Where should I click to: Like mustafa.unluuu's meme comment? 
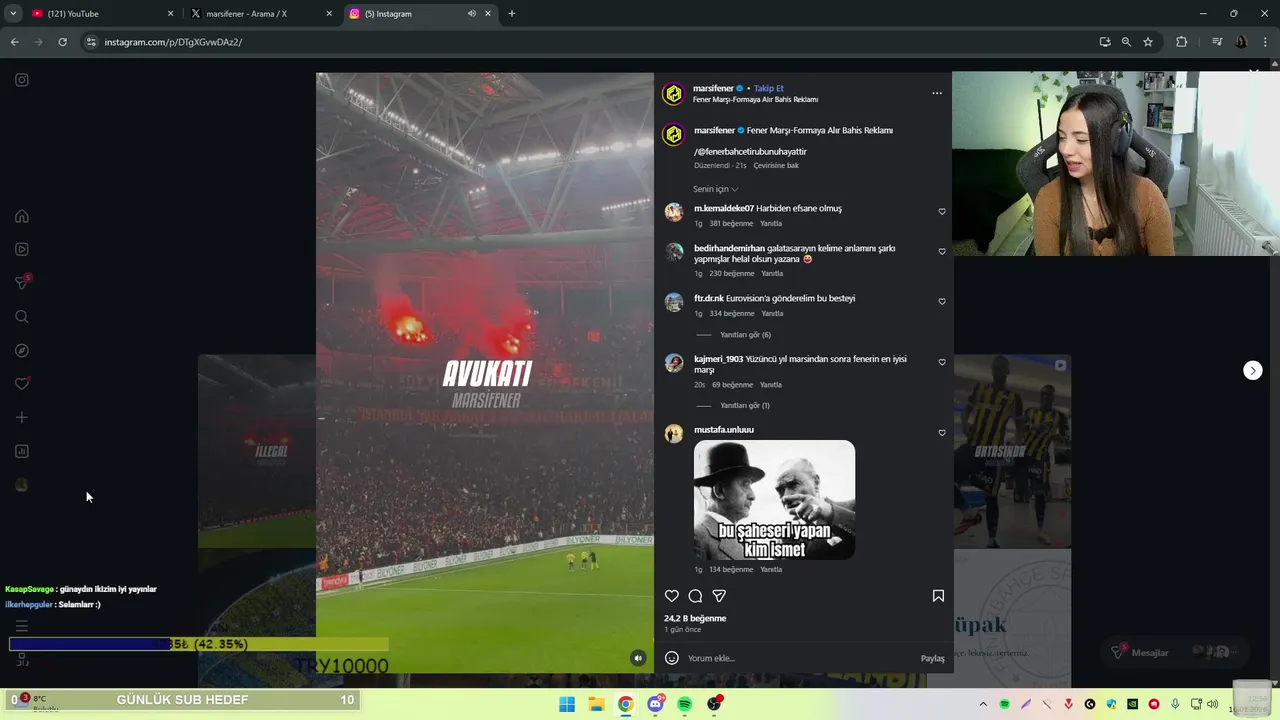(942, 433)
